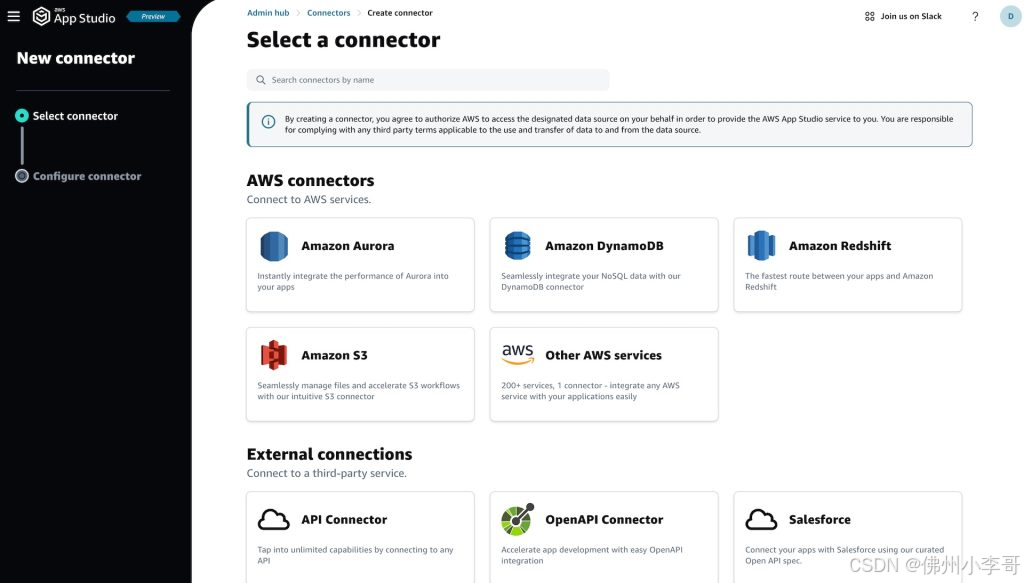Click 'Connect to AWS services.' subtitle
Image resolution: width=1024 pixels, height=583 pixels.
click(309, 200)
